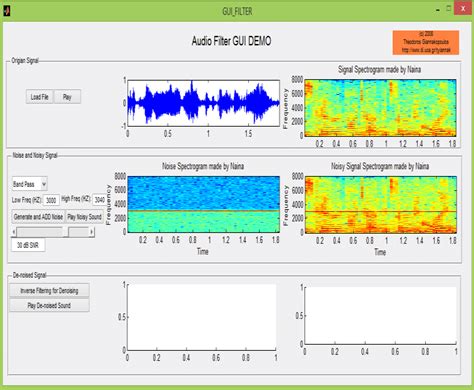Click the Noisy Signal Spectrogram plot

[380, 204]
